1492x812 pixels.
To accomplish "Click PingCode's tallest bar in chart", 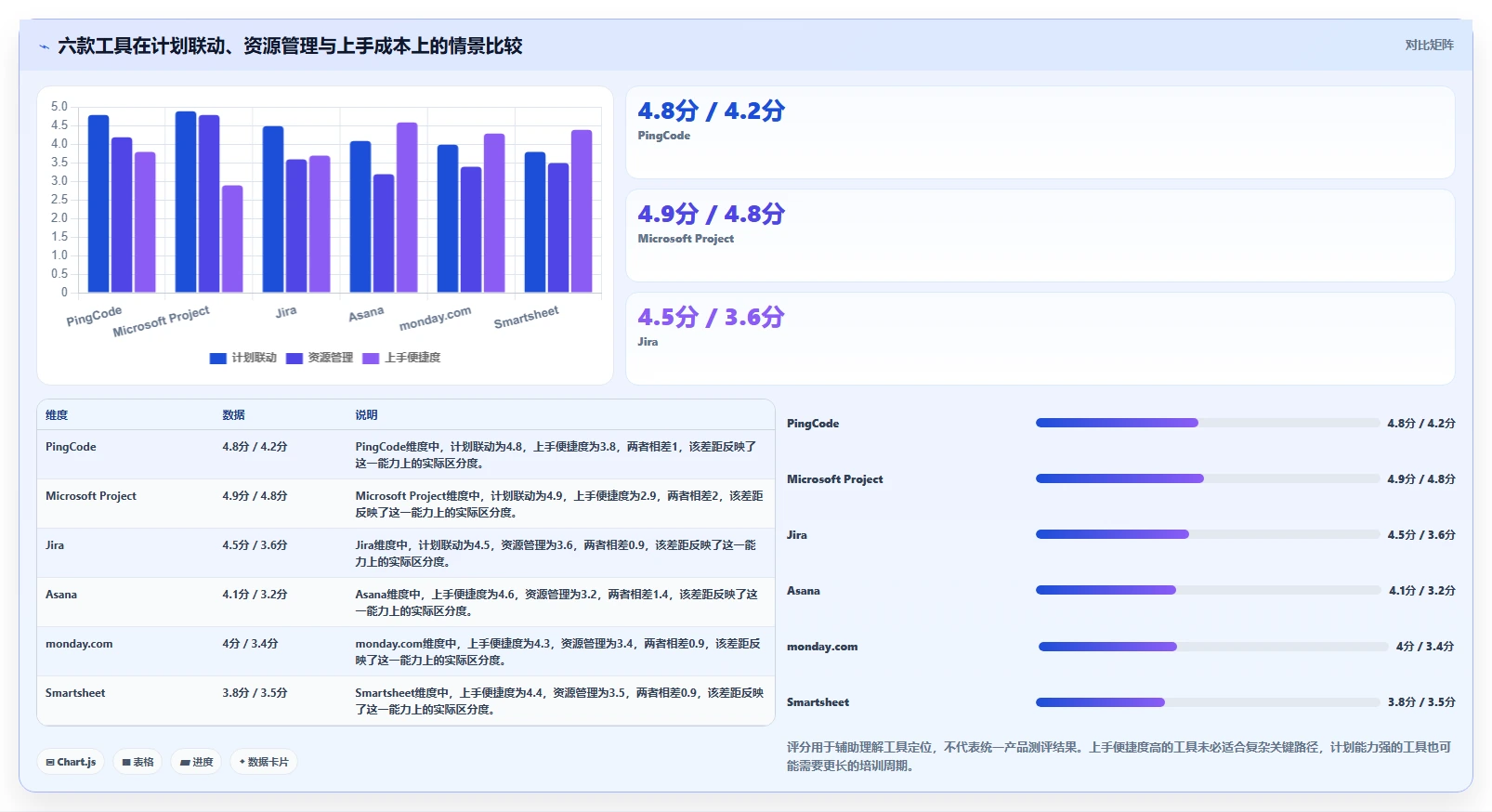I will coord(98,203).
